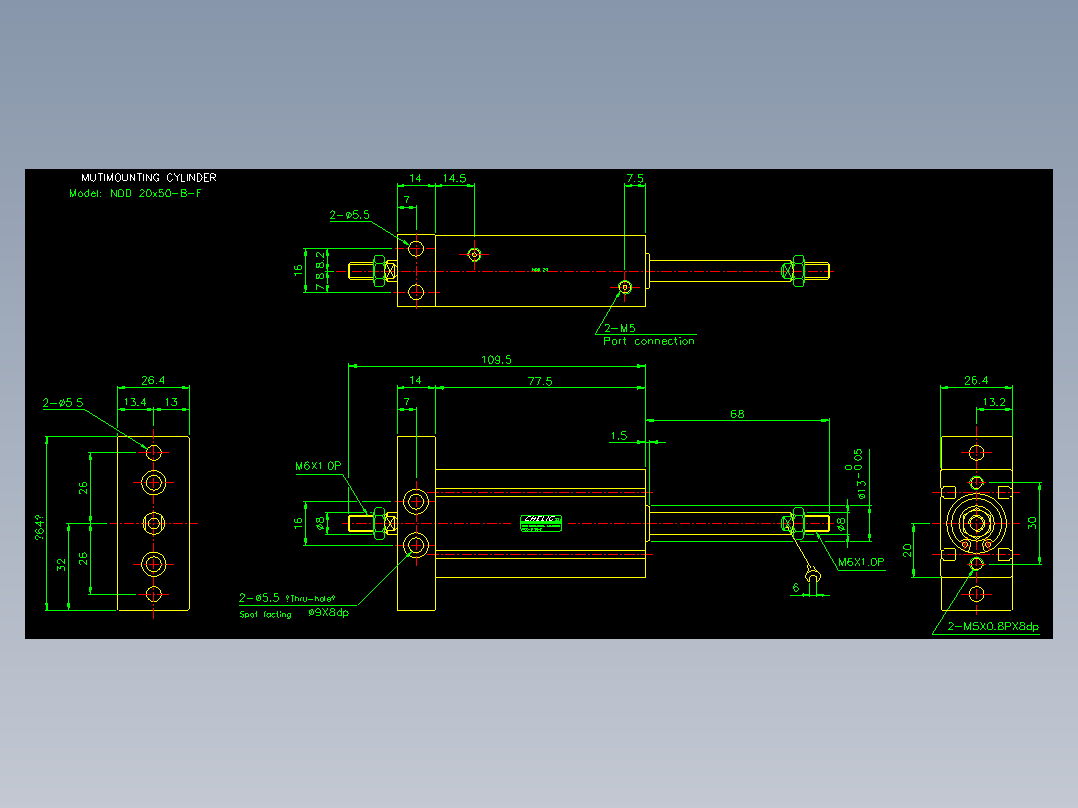
Task: Click the 68 rod length dimension
Action: click(737, 414)
